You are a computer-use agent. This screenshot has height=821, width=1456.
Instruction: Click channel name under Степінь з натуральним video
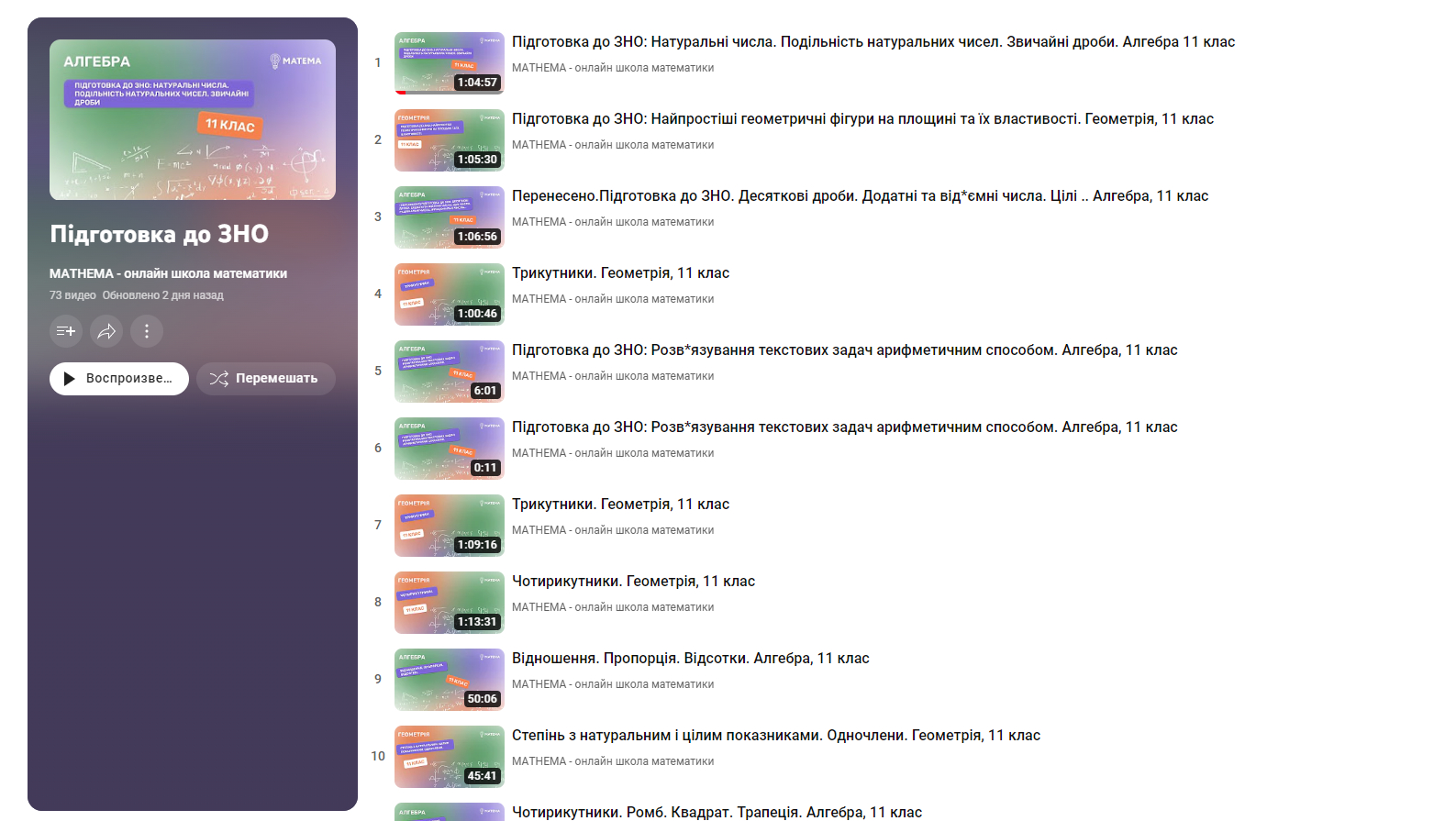613,761
